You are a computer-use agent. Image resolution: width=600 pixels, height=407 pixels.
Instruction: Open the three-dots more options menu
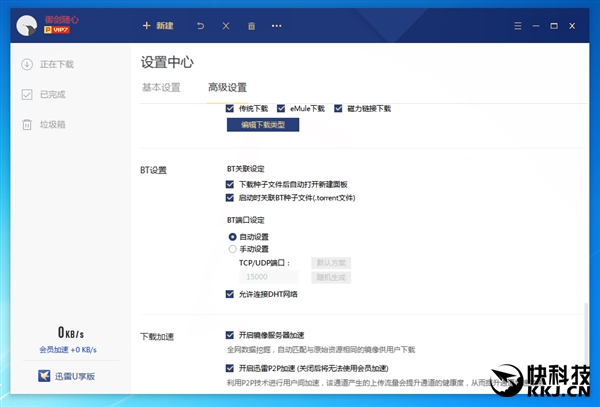coord(277,26)
